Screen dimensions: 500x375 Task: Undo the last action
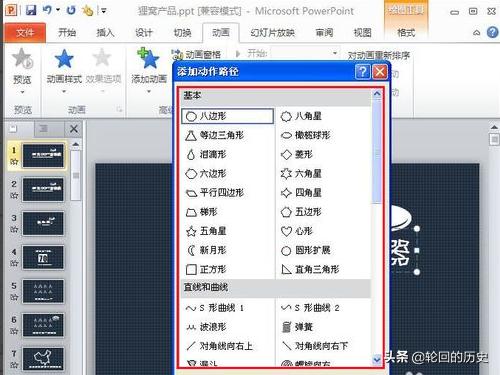click(x=47, y=10)
